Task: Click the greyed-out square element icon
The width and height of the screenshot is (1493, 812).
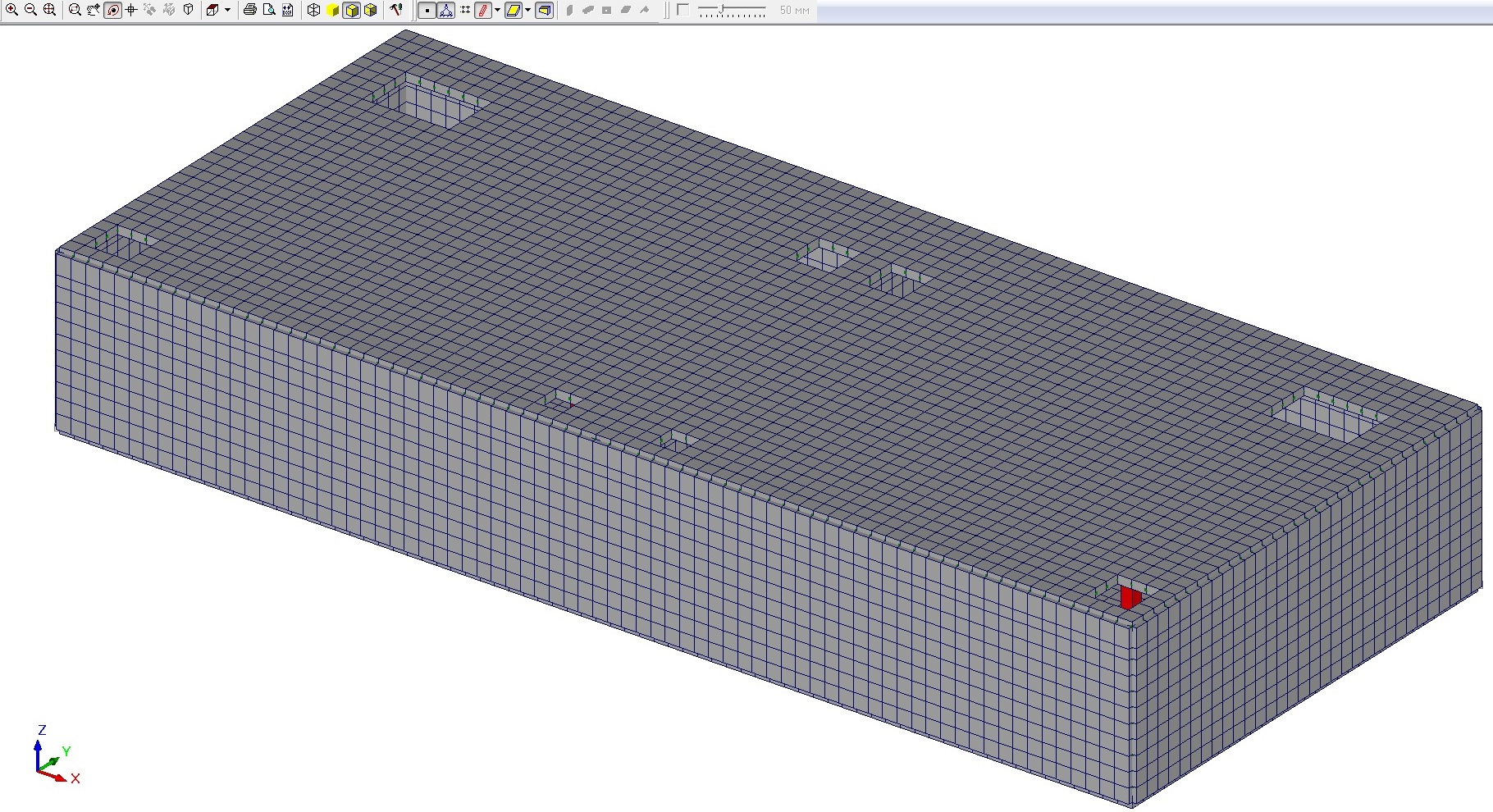Action: click(x=607, y=10)
